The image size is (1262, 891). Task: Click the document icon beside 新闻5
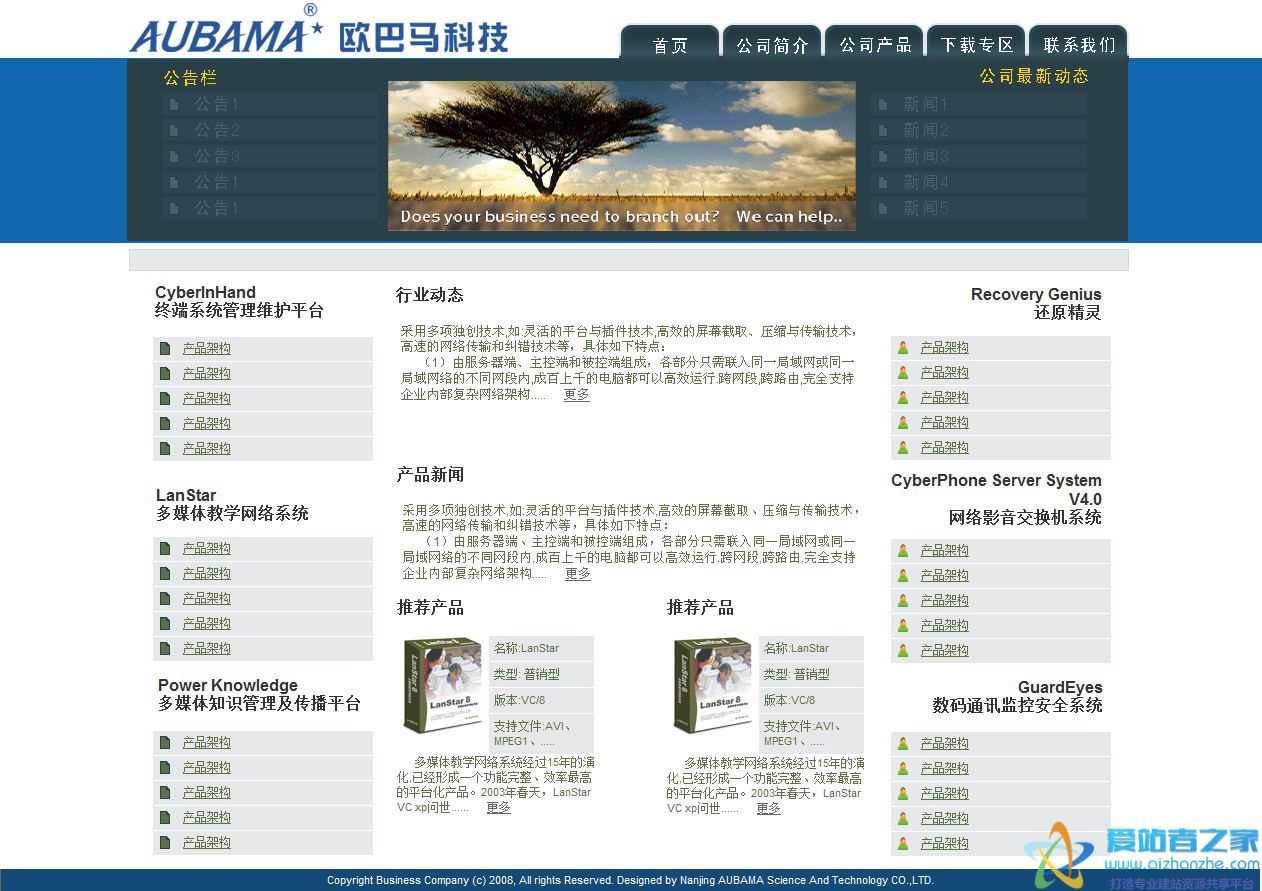click(x=882, y=208)
